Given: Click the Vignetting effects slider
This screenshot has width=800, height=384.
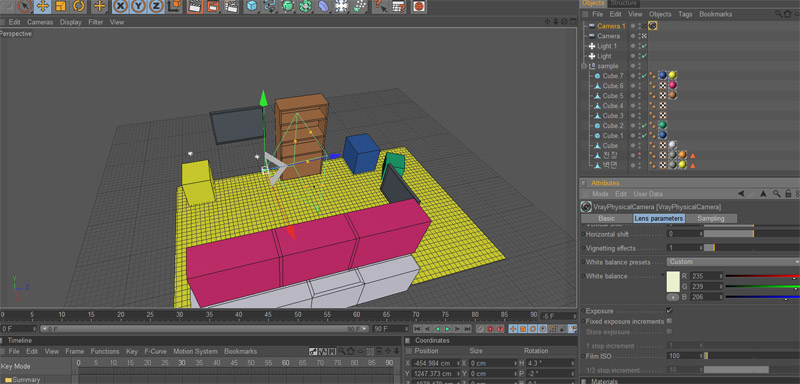Looking at the screenshot, I should coord(752,248).
